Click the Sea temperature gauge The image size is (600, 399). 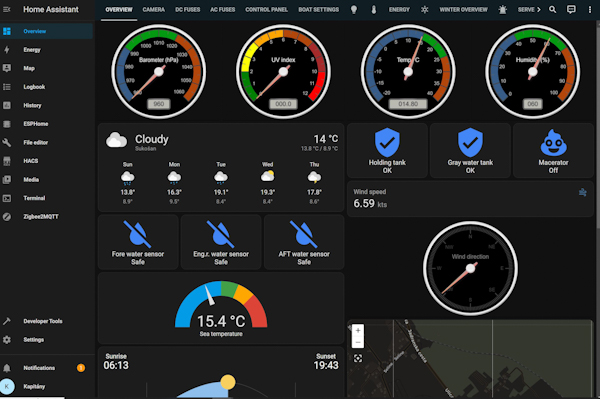pos(221,309)
